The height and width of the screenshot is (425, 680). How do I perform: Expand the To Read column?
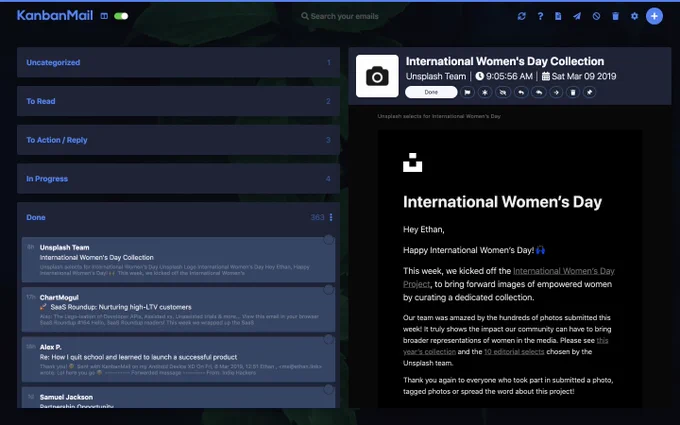(178, 101)
